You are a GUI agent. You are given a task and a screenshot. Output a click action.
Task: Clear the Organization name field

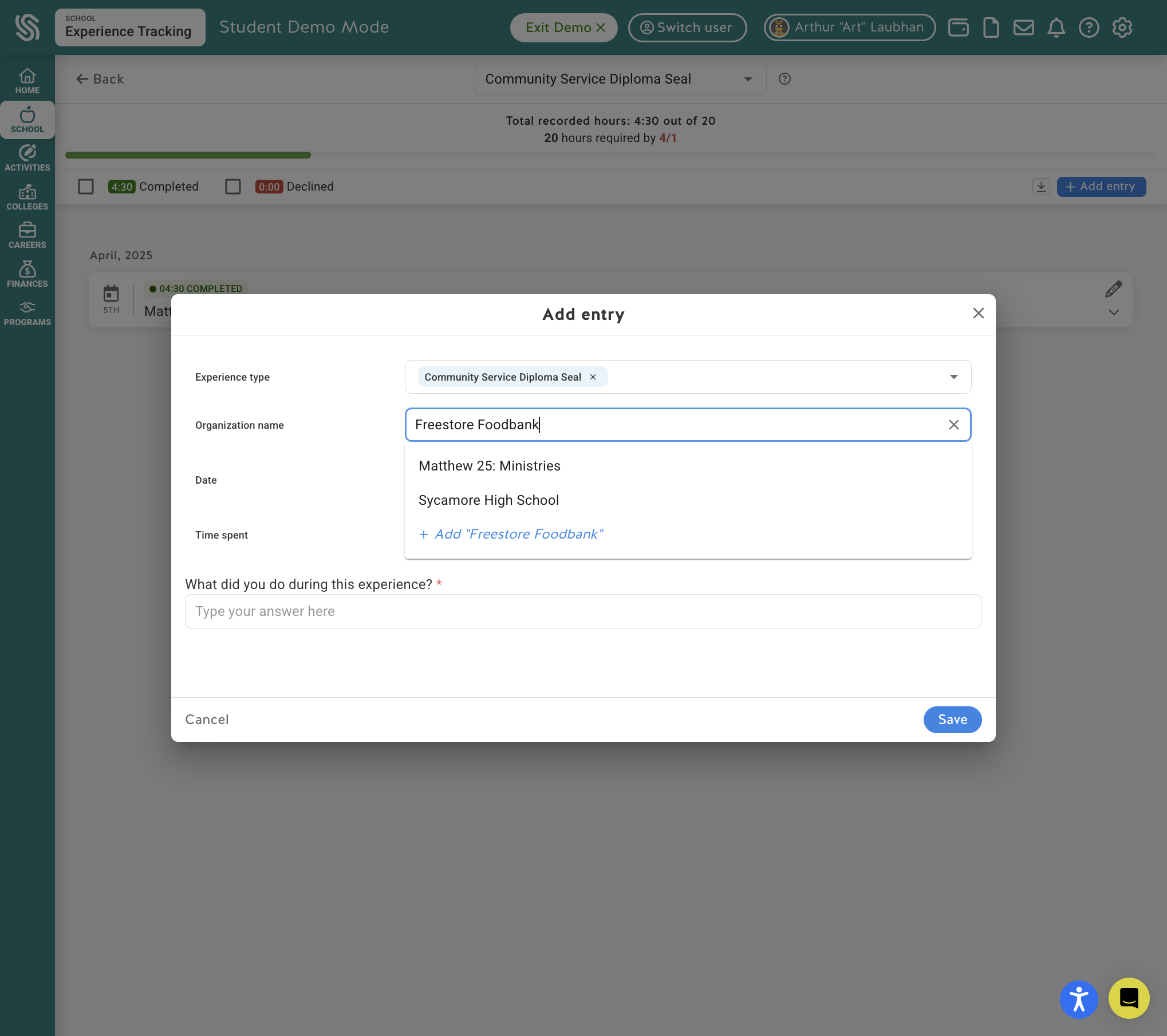pyautogui.click(x=953, y=425)
